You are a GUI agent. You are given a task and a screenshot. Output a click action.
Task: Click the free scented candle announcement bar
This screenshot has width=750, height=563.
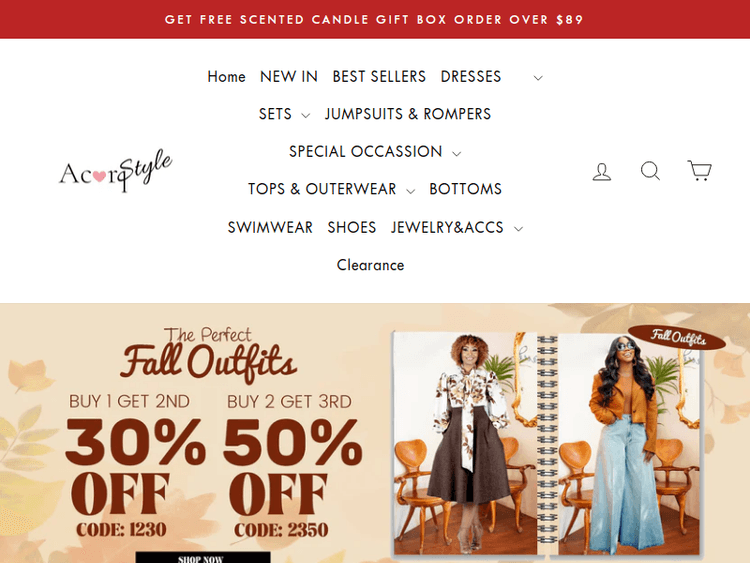coord(375,19)
